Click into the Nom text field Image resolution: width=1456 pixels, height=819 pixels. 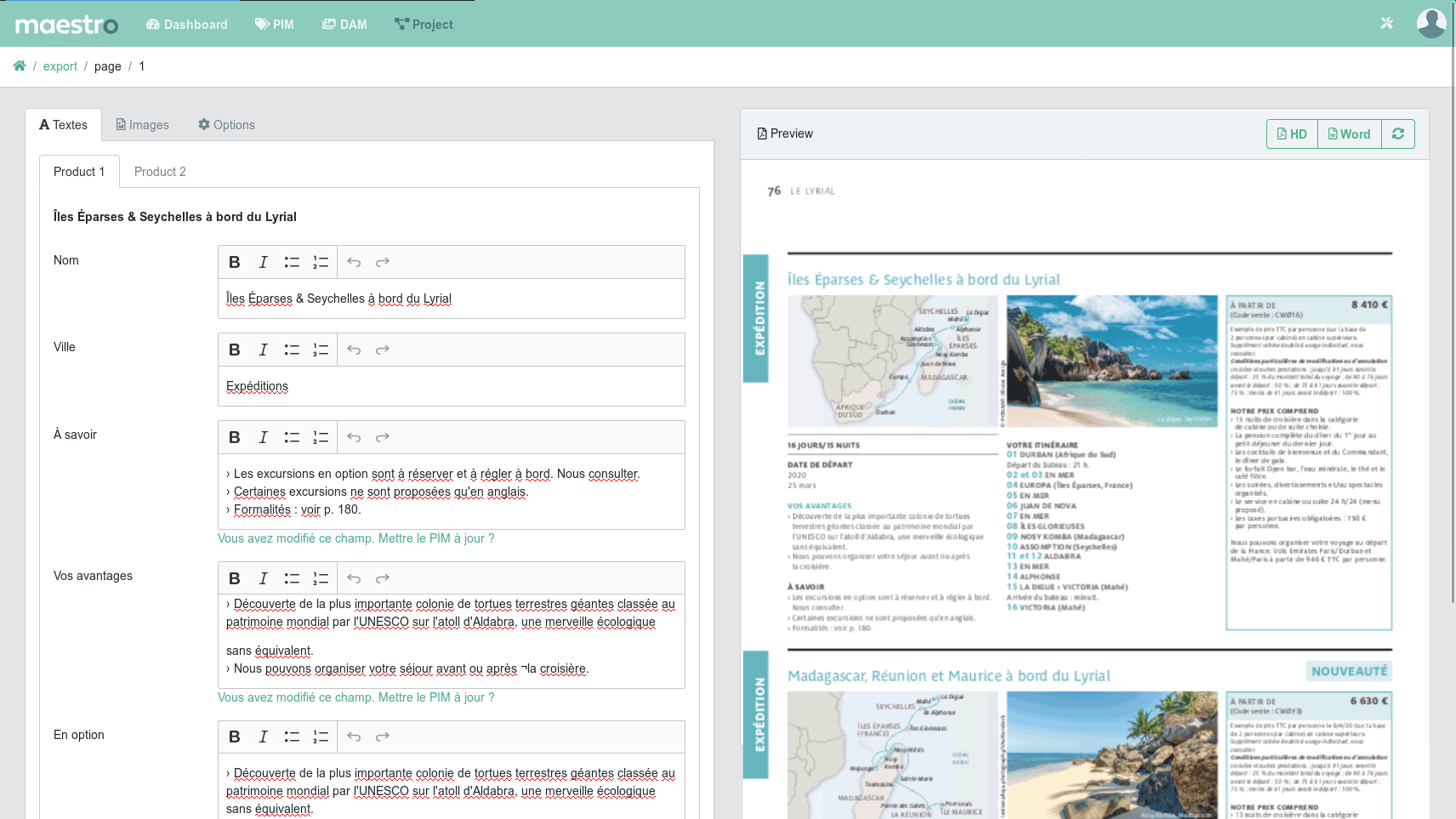click(452, 299)
